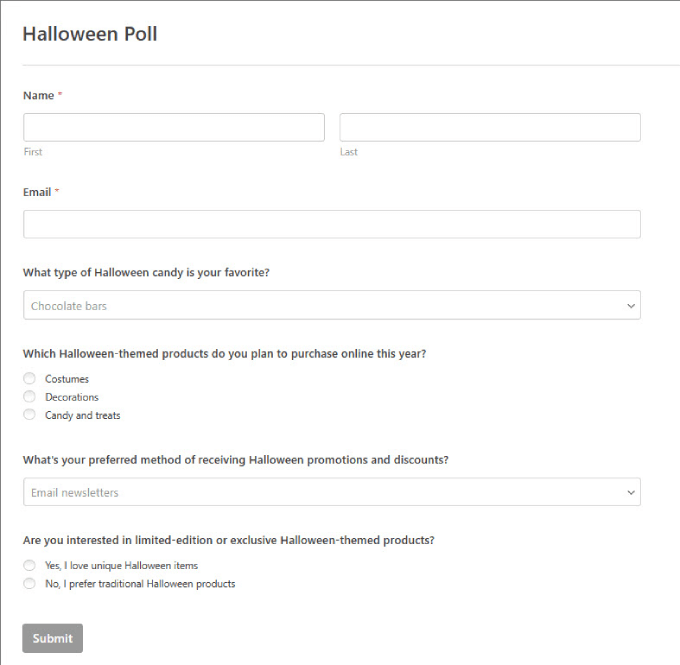Screen dimensions: 680x665
Task: Click the Halloween Poll heading
Action: point(90,34)
